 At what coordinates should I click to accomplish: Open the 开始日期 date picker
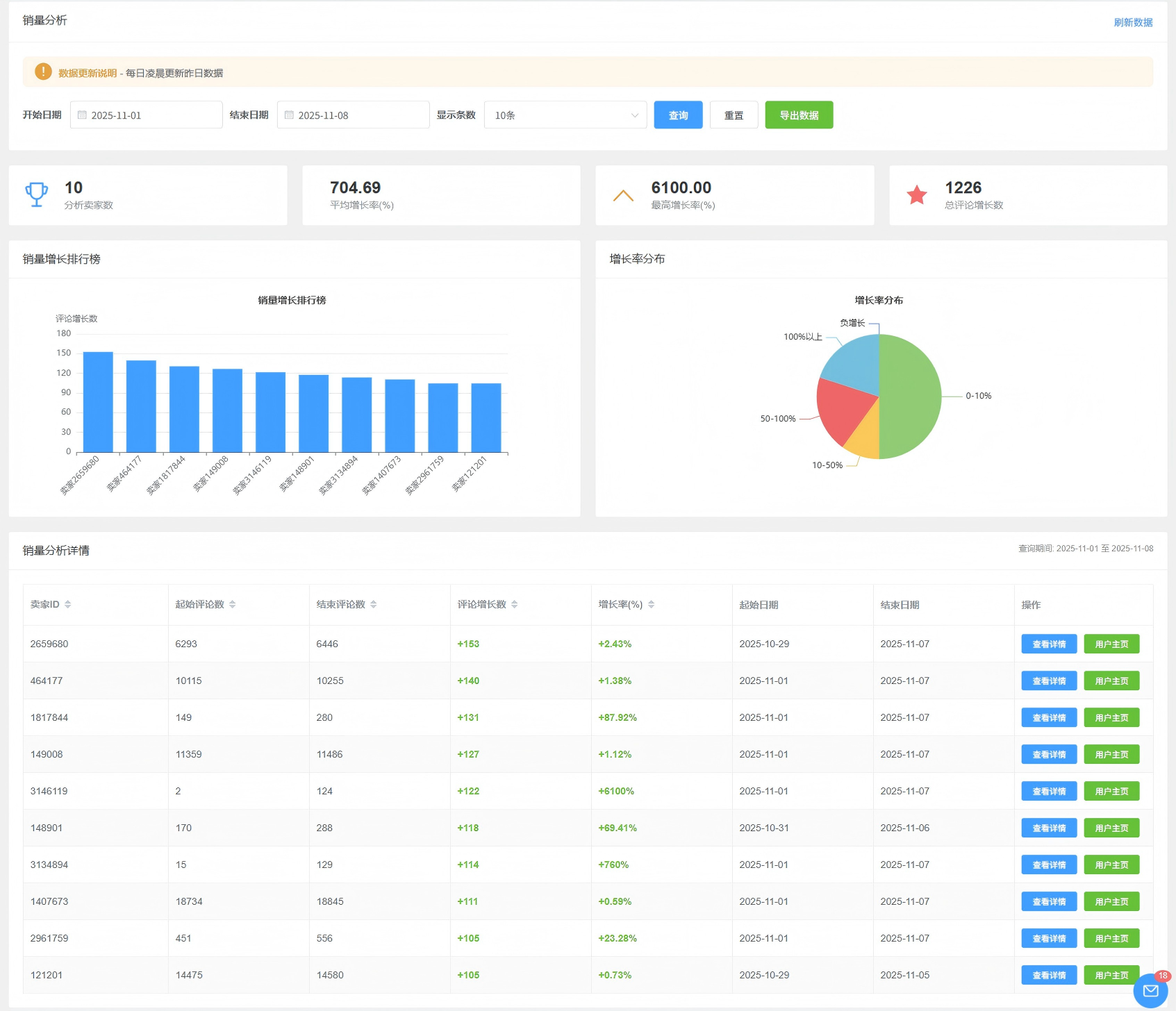[x=147, y=115]
